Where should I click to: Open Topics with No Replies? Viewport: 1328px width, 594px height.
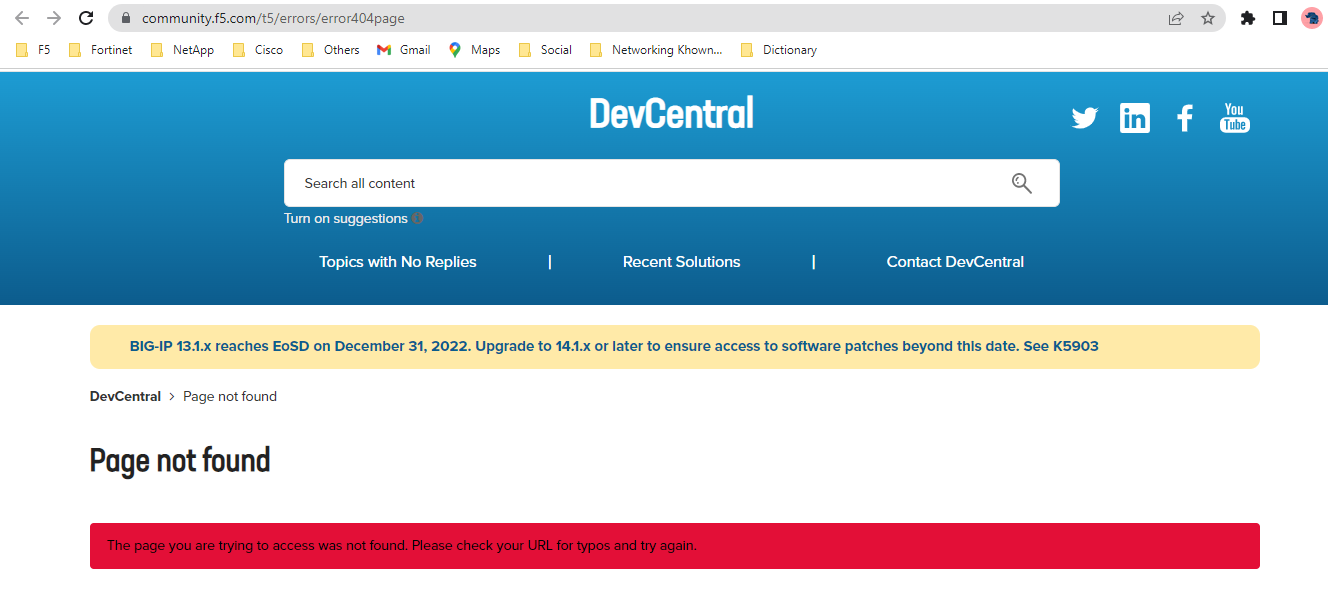[x=398, y=262]
